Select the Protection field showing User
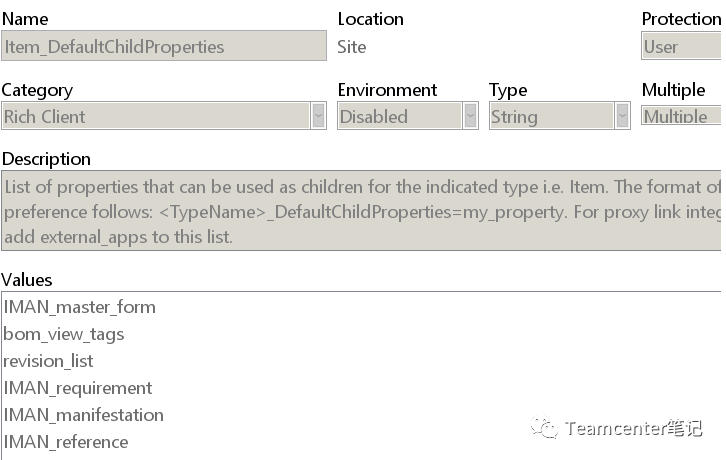This screenshot has height=460, width=726. (680, 46)
